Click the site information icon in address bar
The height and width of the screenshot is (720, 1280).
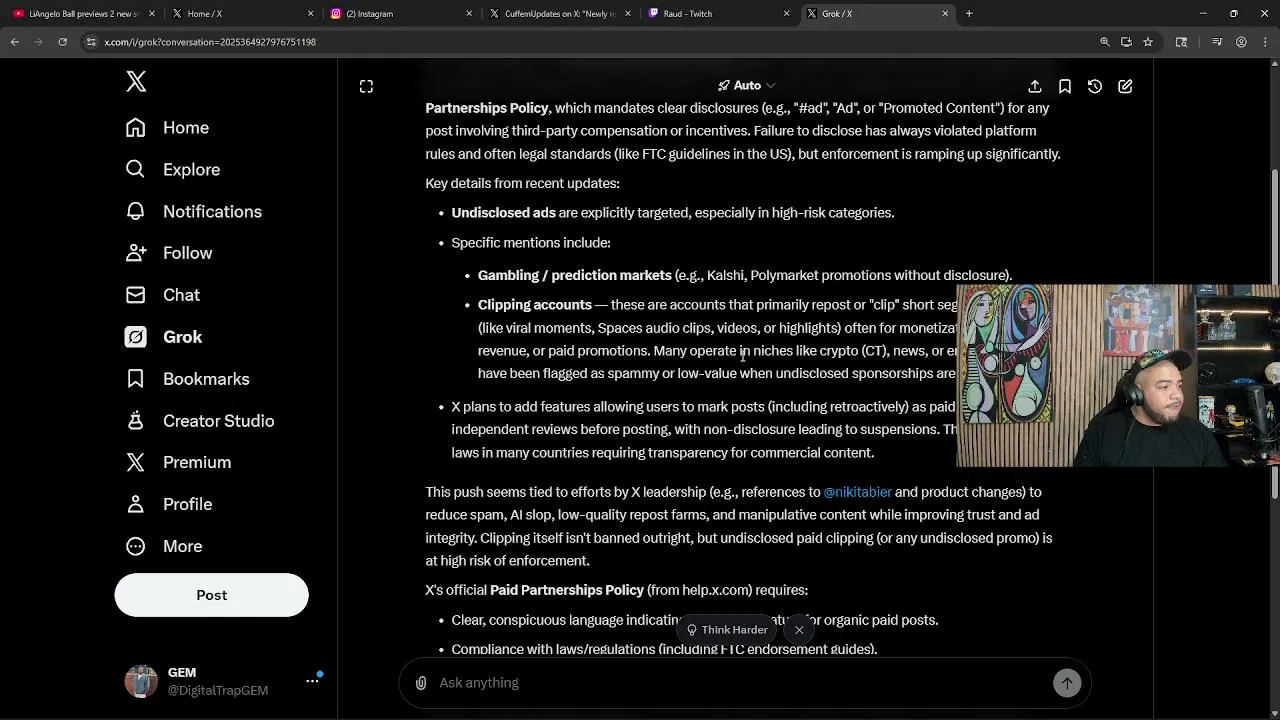(91, 42)
